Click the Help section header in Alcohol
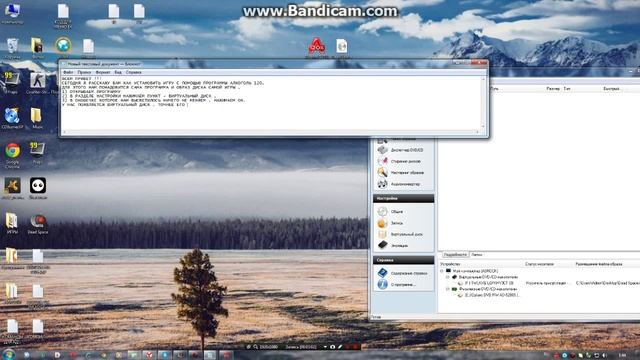Screen dimensions: 640x360 click(403, 260)
